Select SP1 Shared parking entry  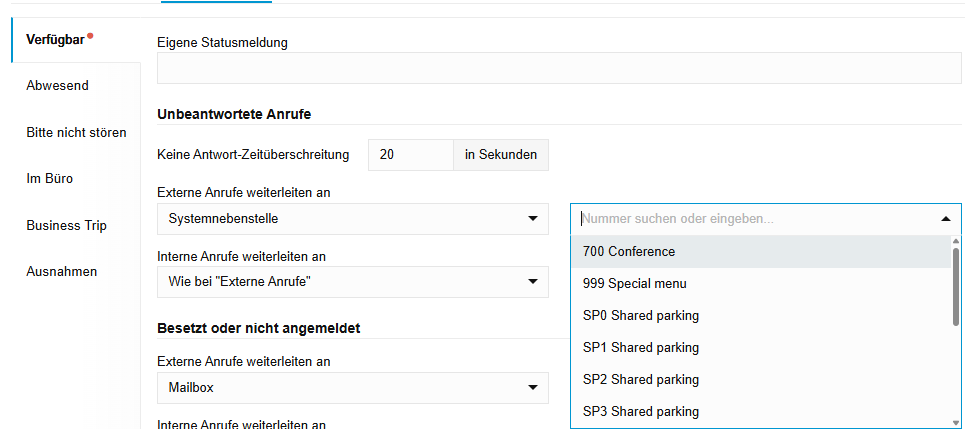point(761,348)
